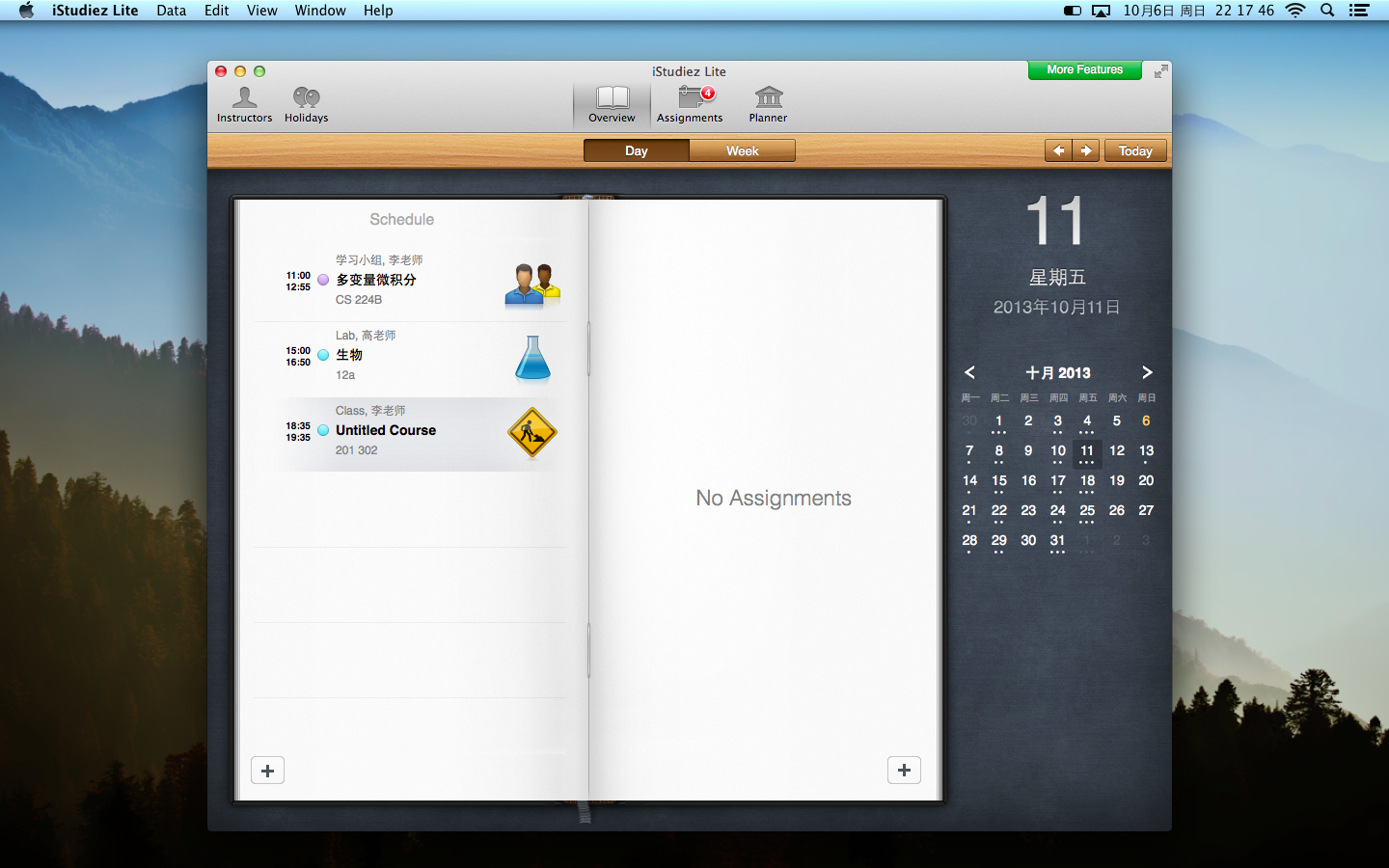Enter full screen mode for iStudiez window

[1160, 71]
